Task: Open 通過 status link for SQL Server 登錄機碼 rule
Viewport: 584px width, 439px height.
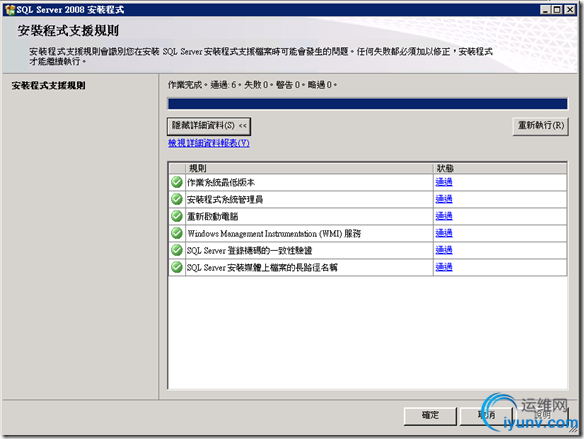Action: click(x=444, y=250)
